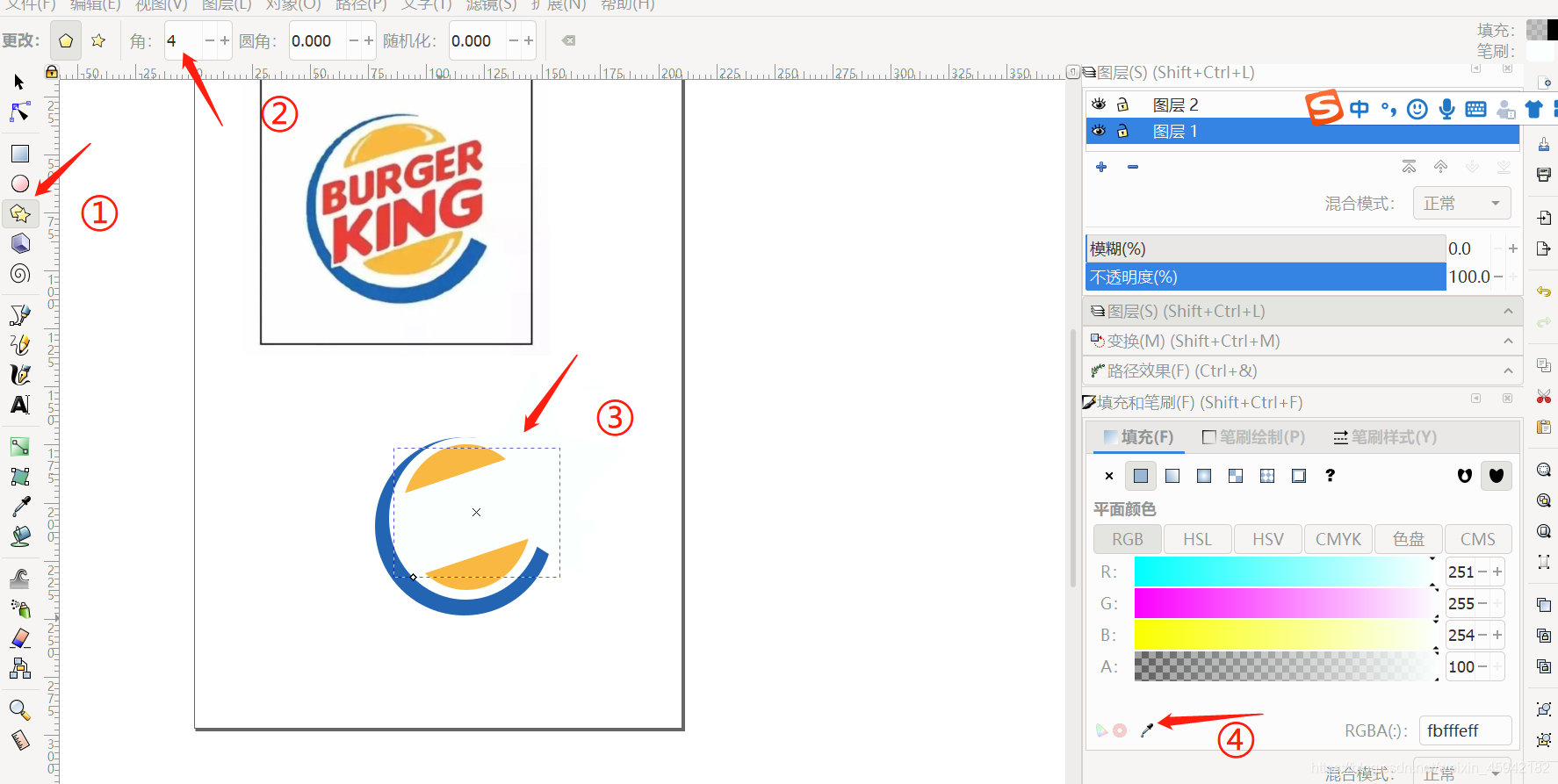
Task: Open the 笔刷绘制(P) stroke paint tab
Action: 1253,436
